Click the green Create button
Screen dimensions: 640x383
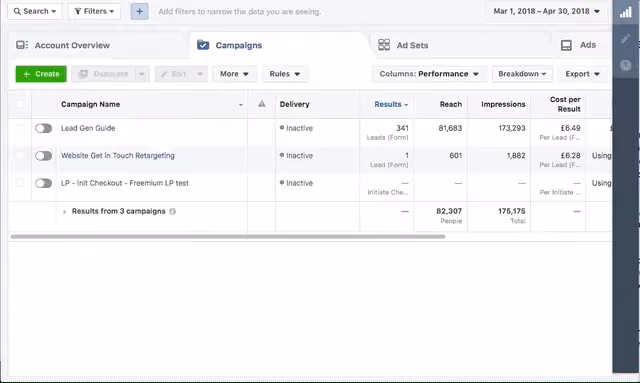[41, 74]
